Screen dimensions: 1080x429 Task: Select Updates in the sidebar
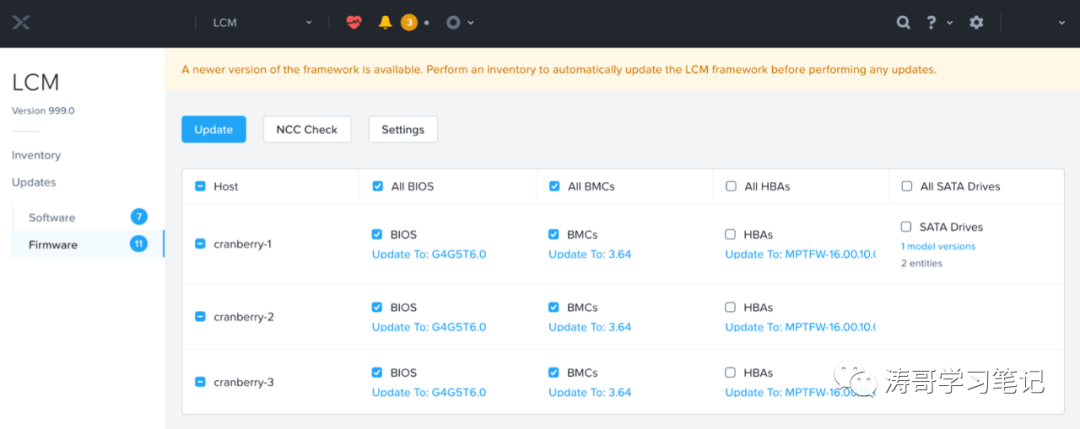(34, 182)
